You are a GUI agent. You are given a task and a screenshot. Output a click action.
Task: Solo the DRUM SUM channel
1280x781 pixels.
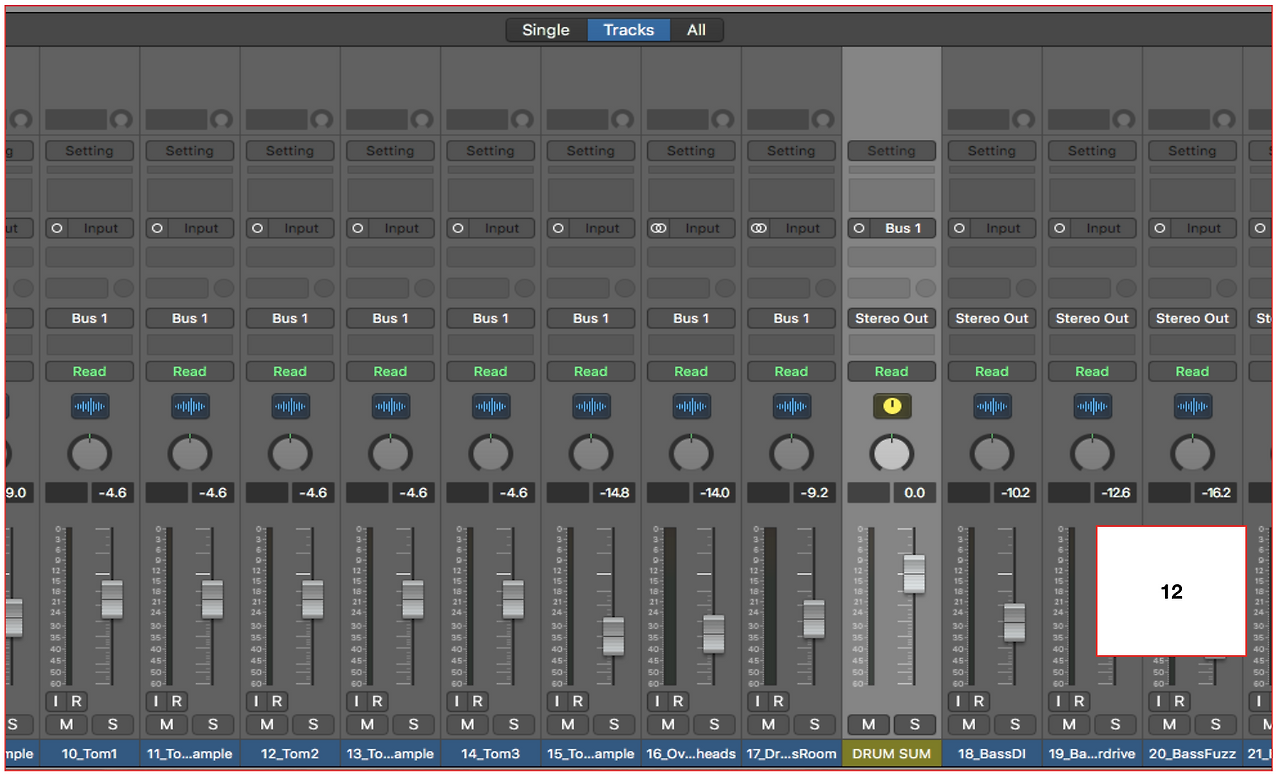pos(914,725)
